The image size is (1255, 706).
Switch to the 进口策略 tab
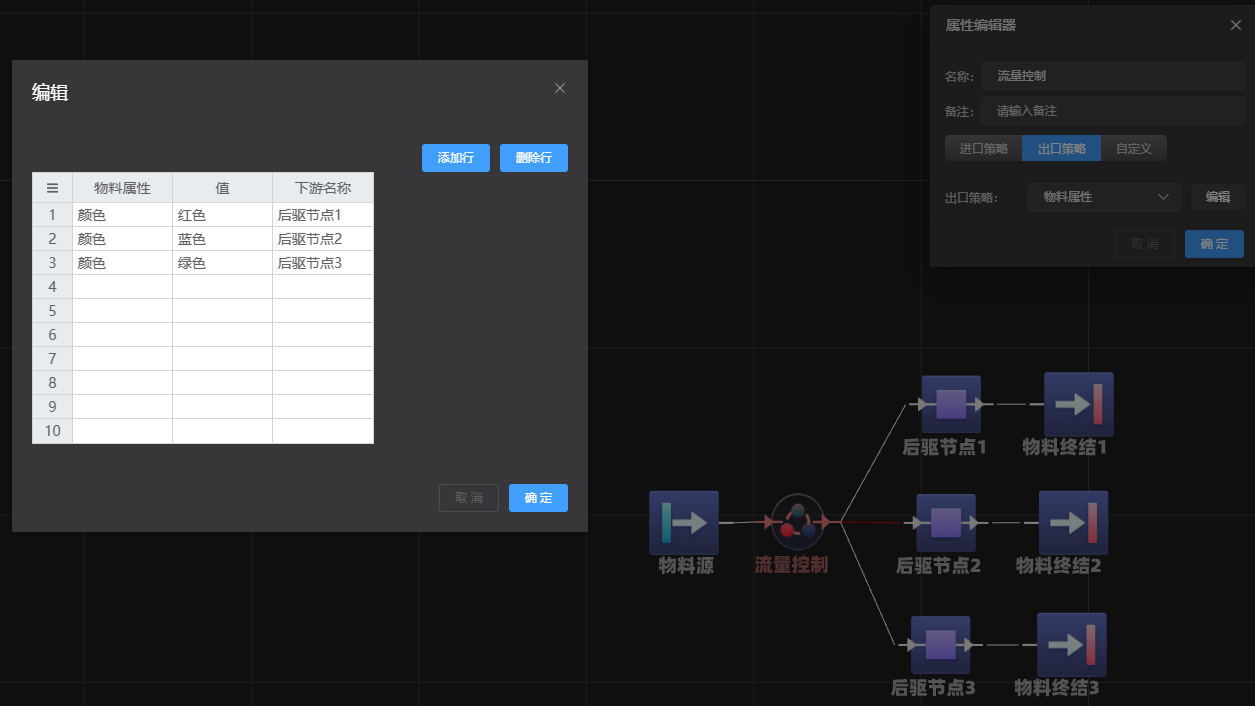983,149
